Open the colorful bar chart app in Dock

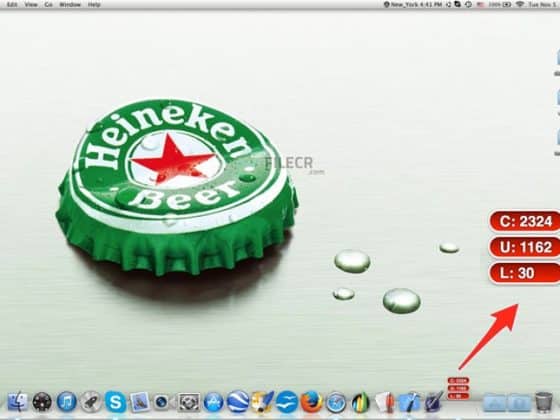click(361, 402)
